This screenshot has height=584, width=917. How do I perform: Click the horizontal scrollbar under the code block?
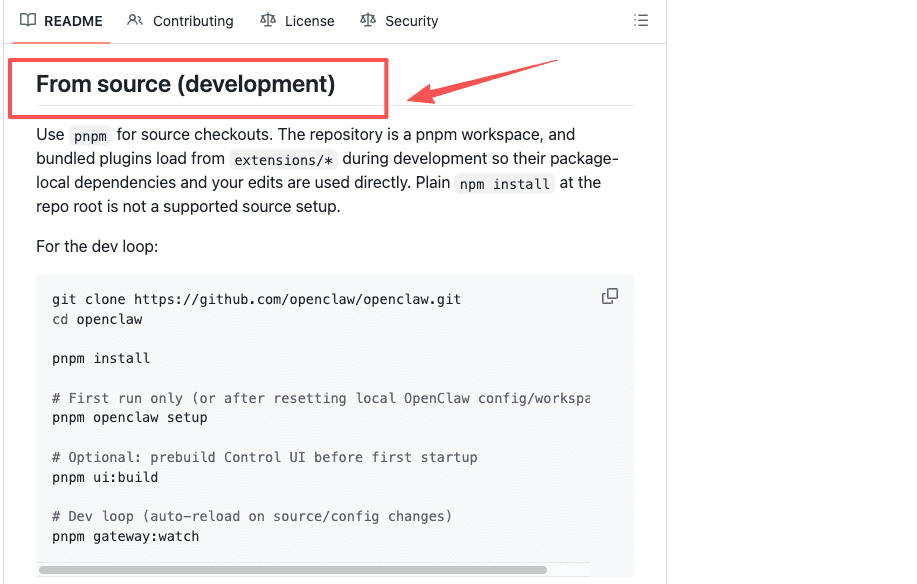pos(293,570)
